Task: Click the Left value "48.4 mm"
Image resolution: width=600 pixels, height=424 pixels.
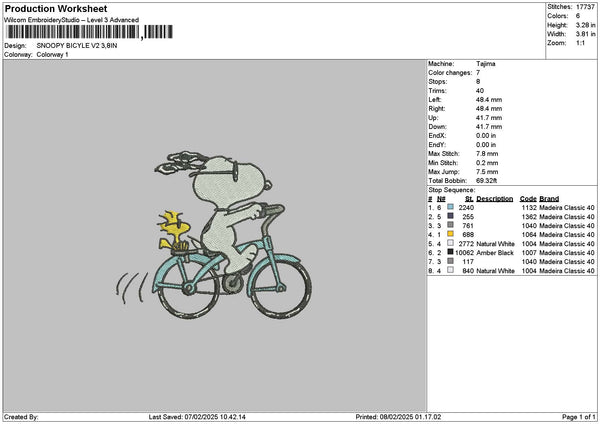Action: click(489, 100)
